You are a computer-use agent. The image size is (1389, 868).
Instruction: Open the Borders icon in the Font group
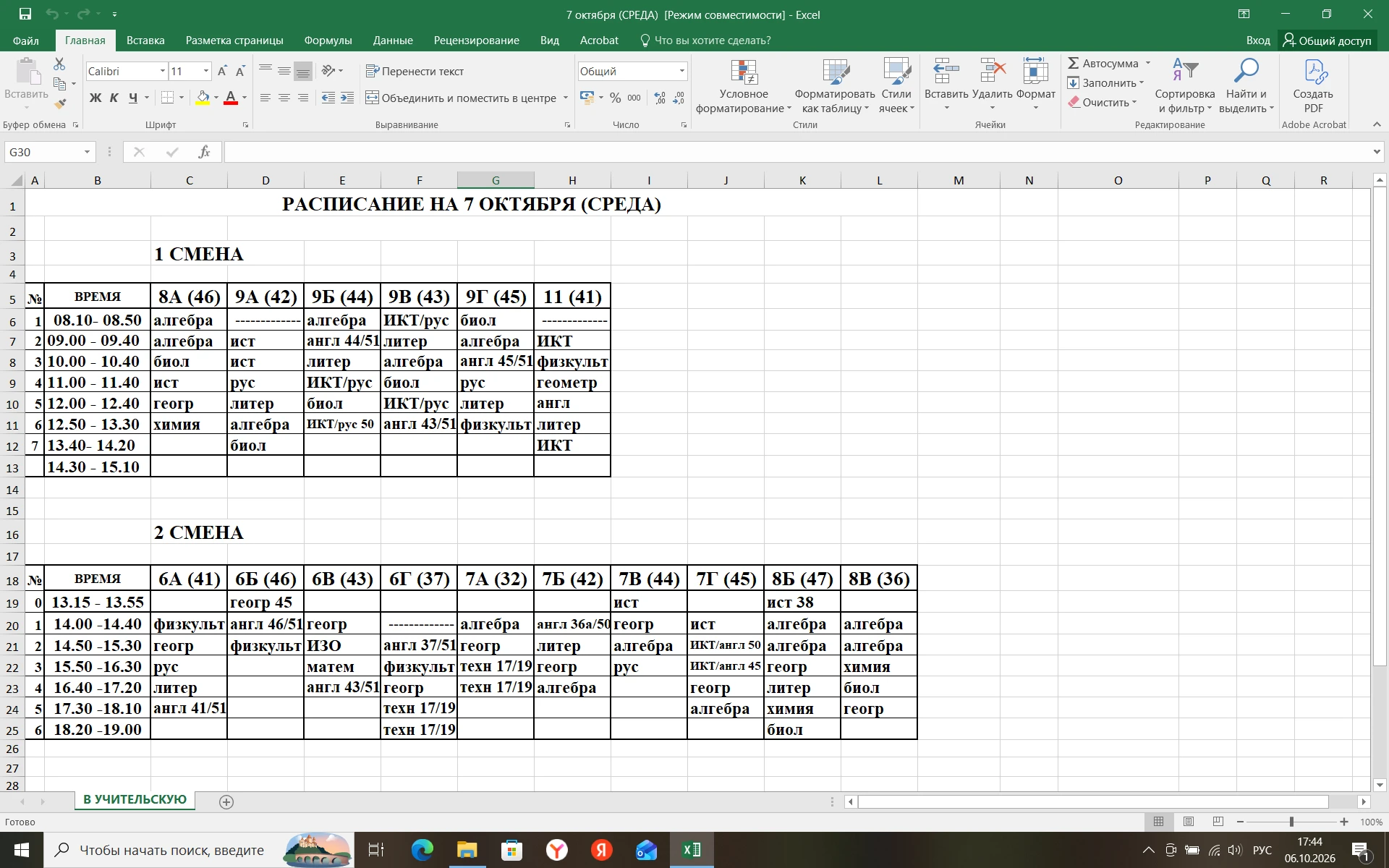point(167,98)
